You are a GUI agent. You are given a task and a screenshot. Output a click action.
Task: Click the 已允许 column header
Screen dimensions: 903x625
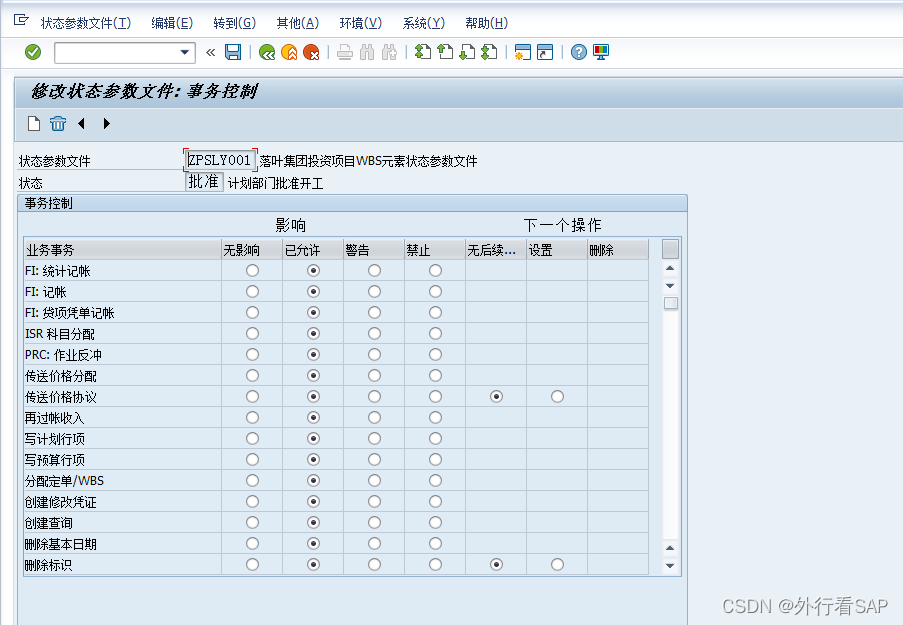[313, 250]
